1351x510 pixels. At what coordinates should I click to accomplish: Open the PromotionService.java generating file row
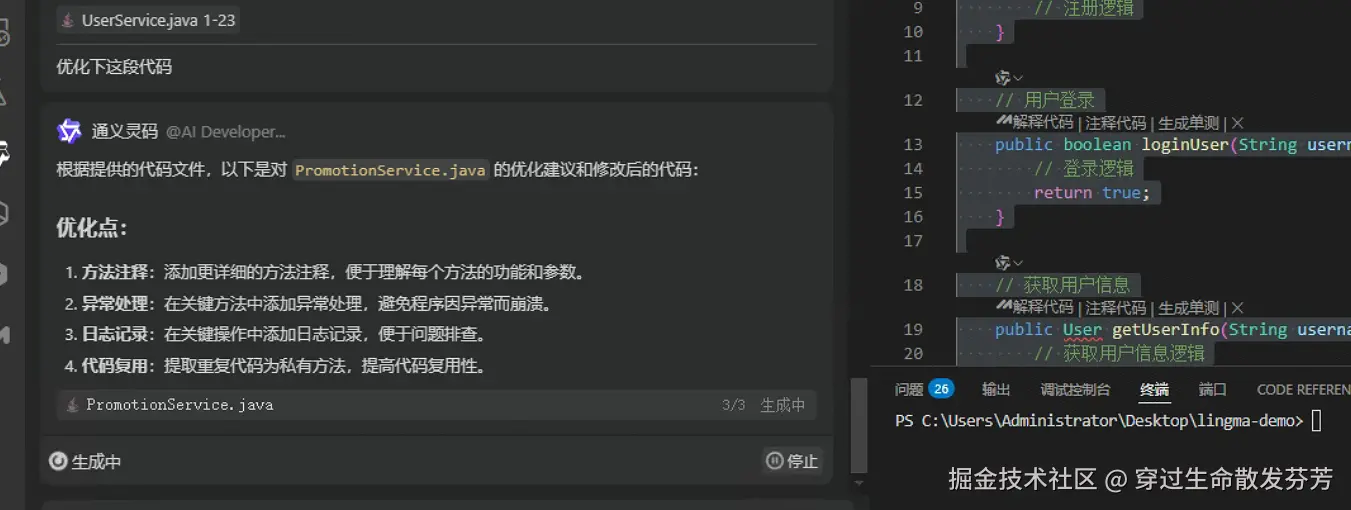pos(436,405)
